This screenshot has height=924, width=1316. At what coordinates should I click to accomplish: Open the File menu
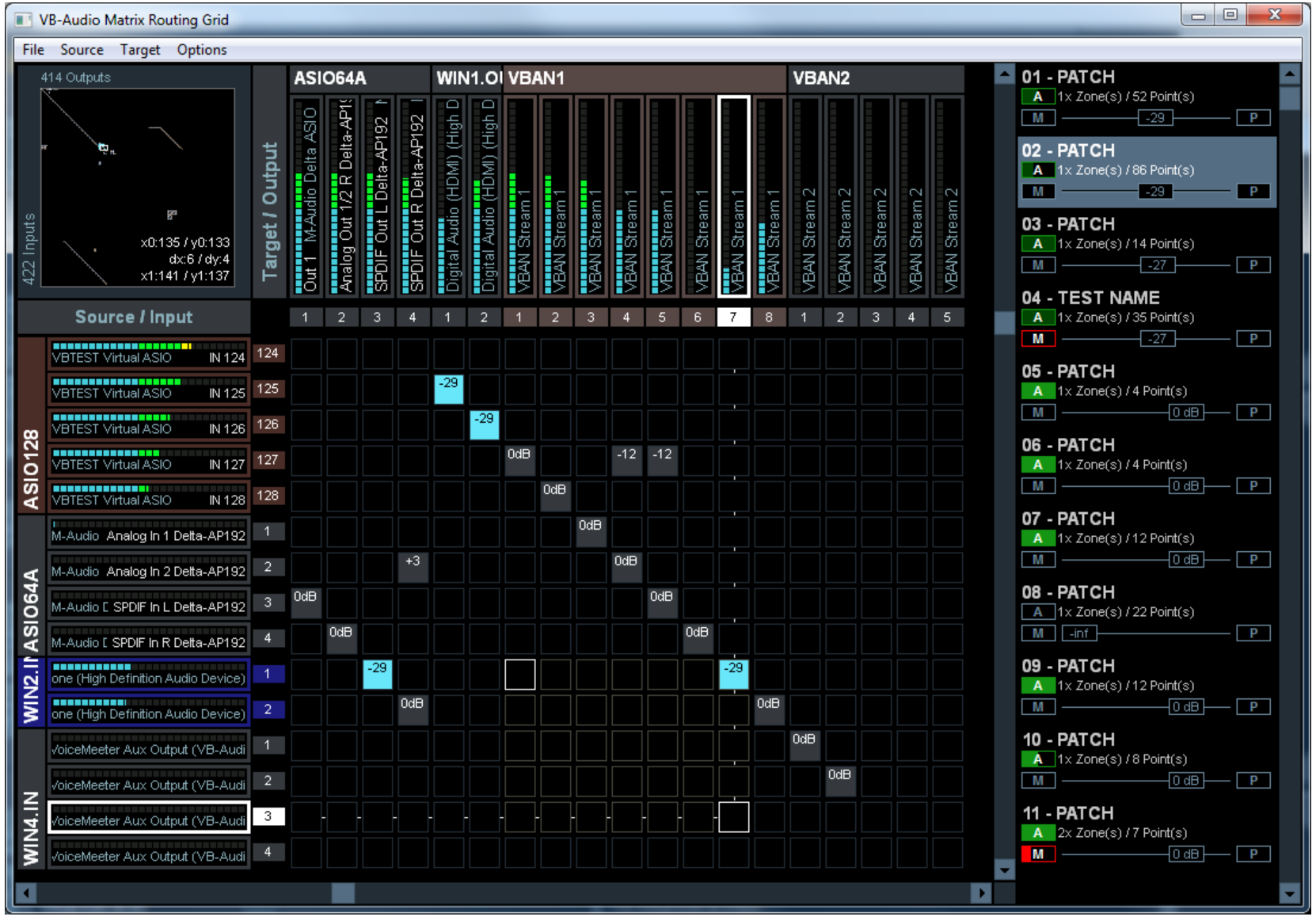click(33, 50)
